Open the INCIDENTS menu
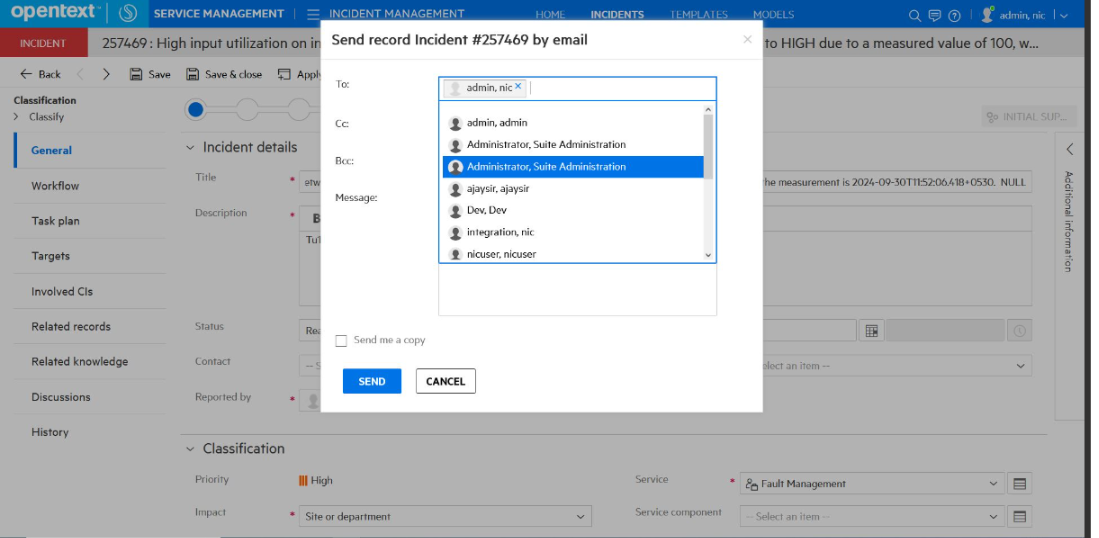1099x538 pixels. pos(617,14)
